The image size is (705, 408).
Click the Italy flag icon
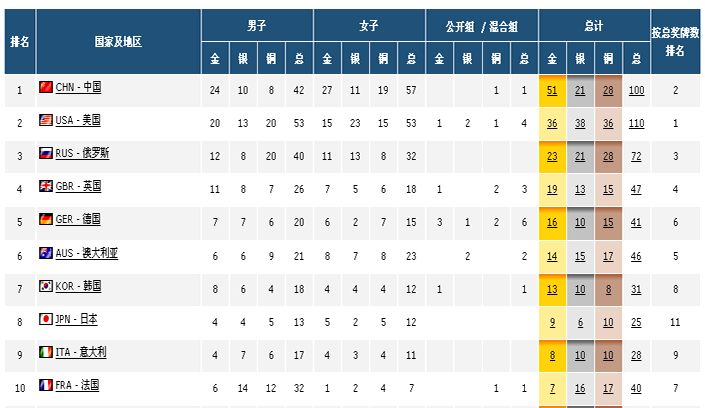[45, 352]
